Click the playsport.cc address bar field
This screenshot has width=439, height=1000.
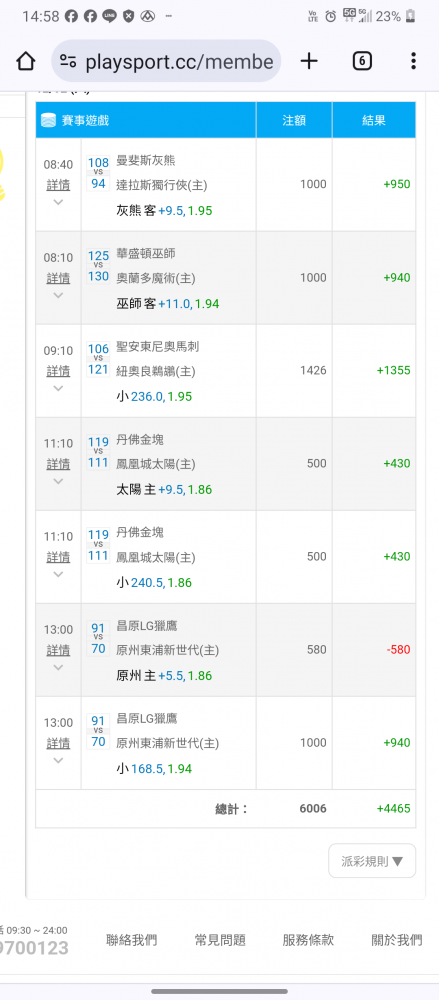pos(166,61)
